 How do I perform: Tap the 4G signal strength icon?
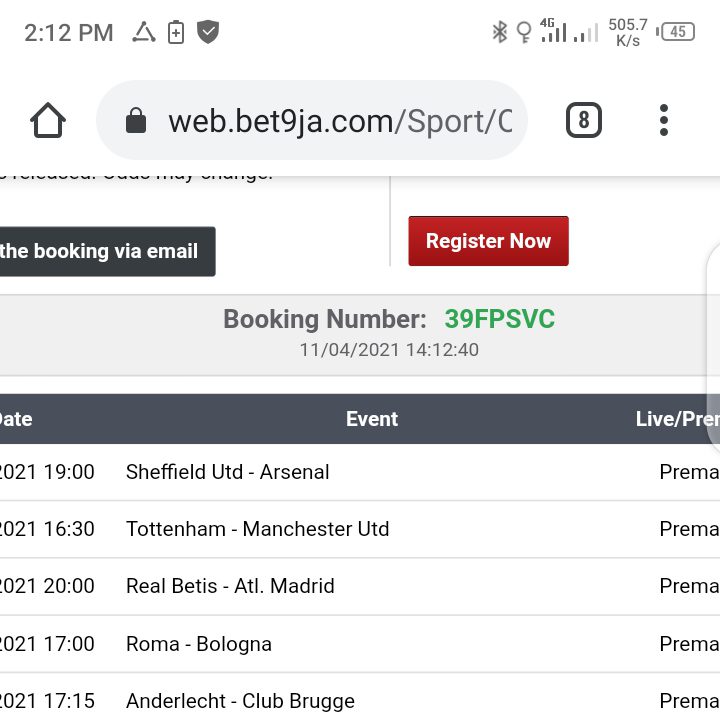point(553,31)
